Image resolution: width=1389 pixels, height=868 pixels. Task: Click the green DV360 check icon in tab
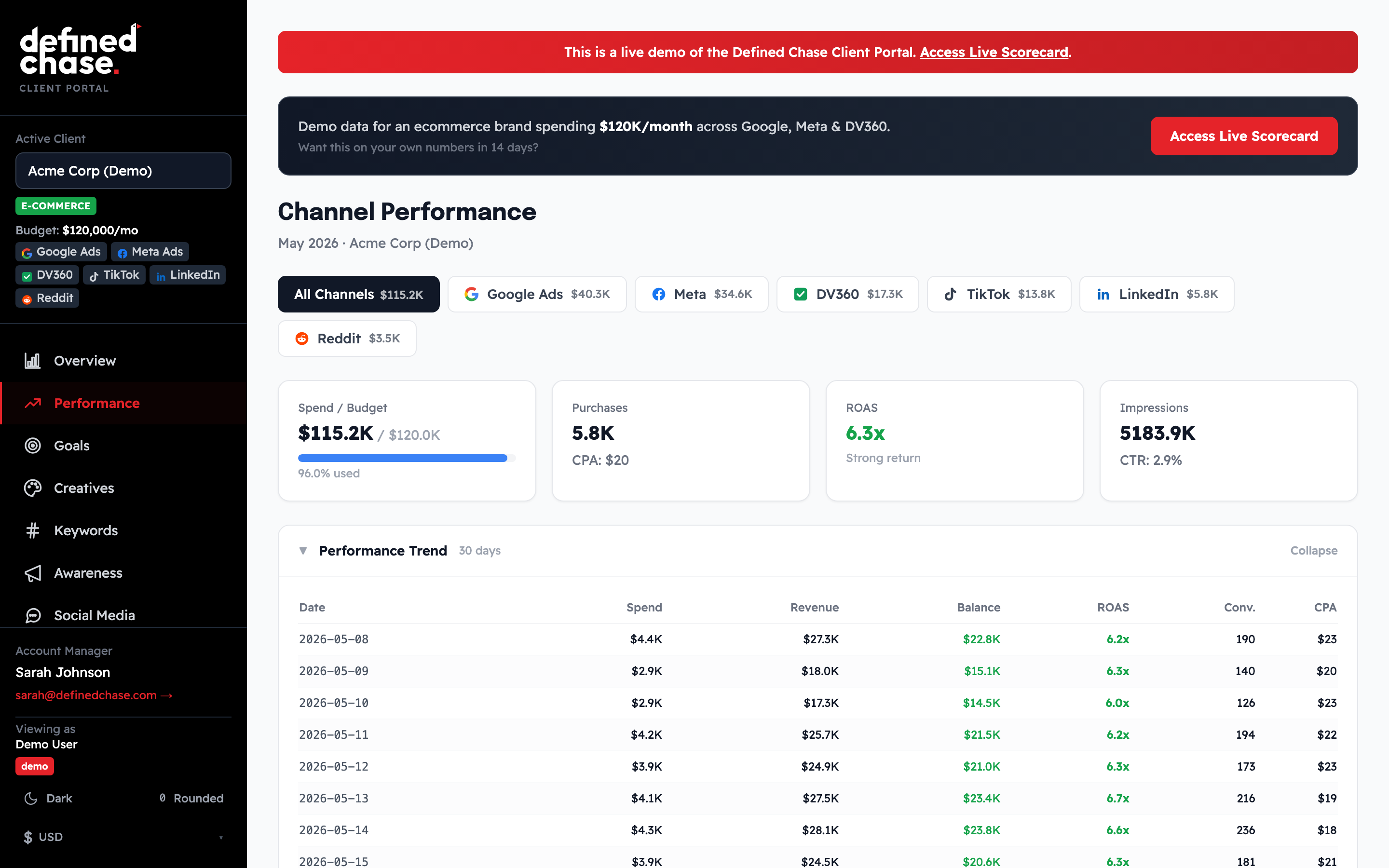(800, 294)
